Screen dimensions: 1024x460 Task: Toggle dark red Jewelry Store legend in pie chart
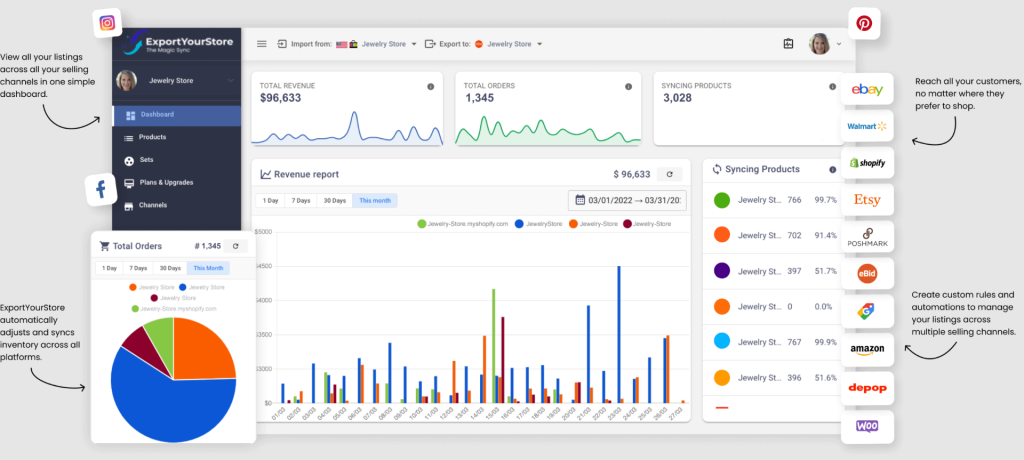click(173, 298)
